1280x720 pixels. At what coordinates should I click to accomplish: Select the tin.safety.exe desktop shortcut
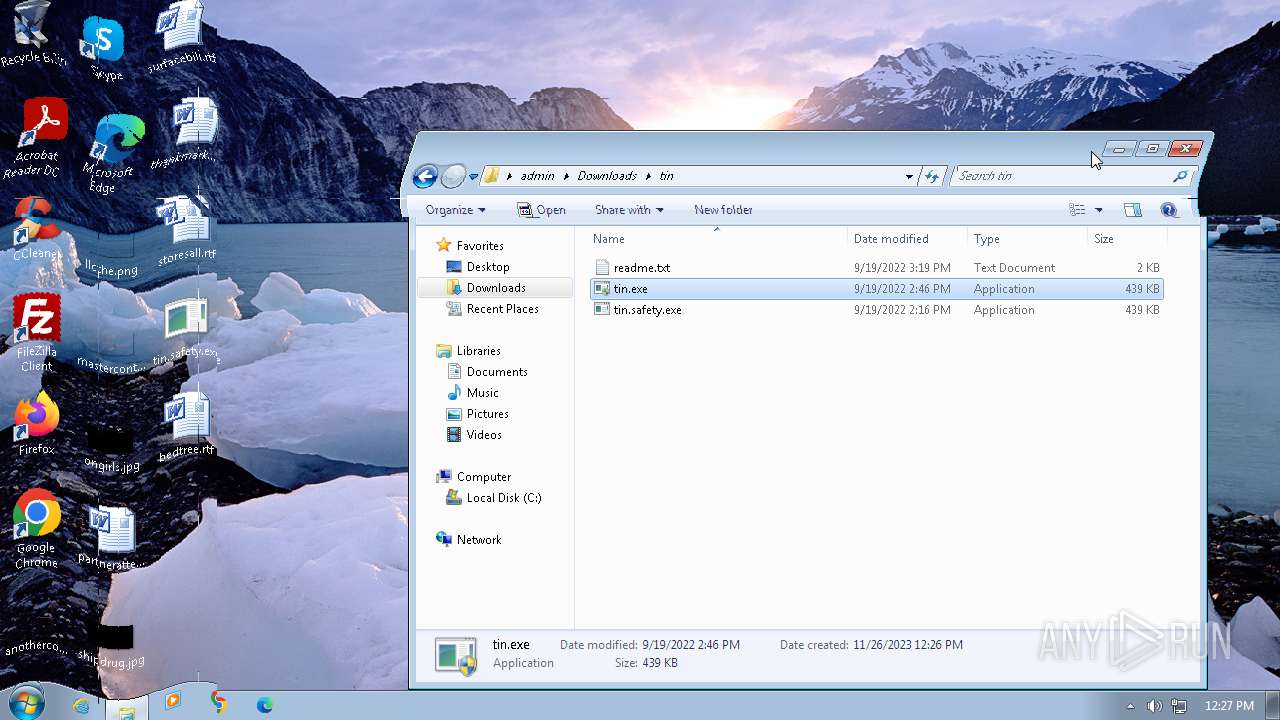coord(186,330)
